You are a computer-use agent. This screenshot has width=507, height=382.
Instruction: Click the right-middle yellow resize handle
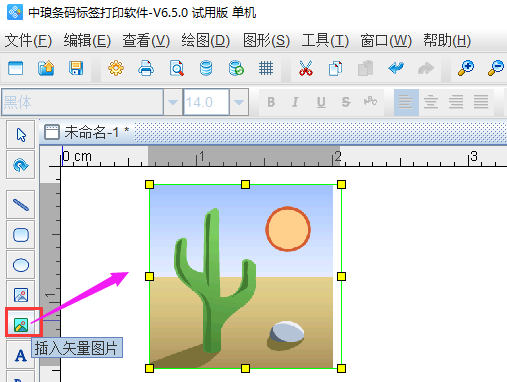click(x=341, y=276)
